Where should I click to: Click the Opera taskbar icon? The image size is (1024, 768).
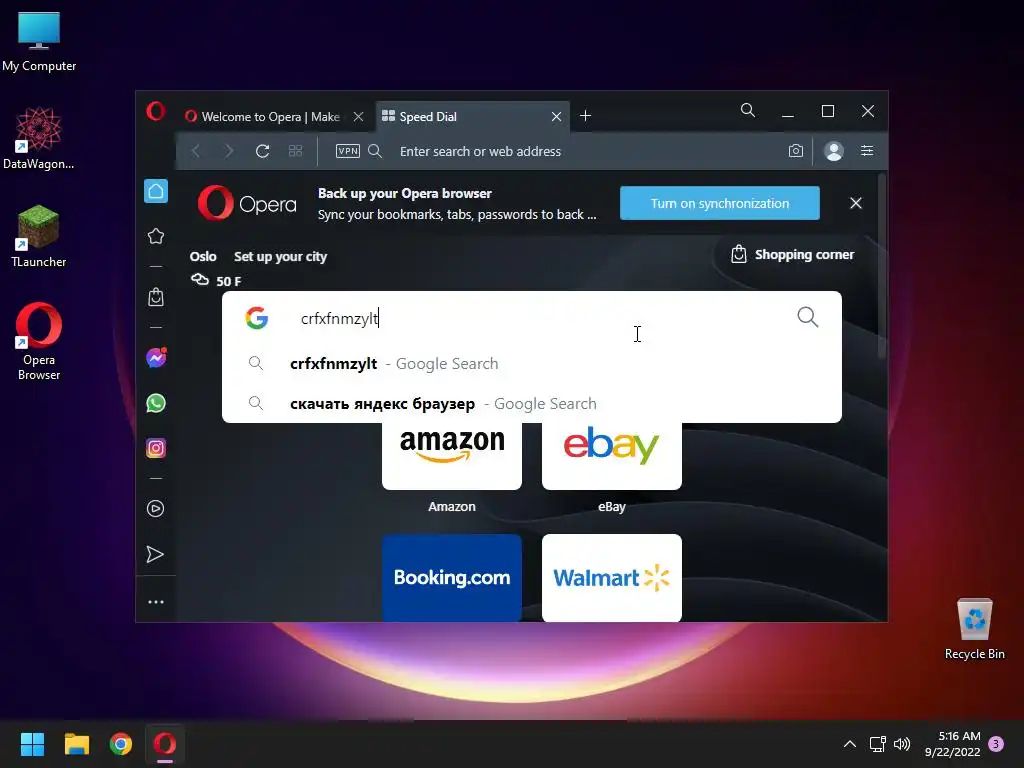pos(165,744)
